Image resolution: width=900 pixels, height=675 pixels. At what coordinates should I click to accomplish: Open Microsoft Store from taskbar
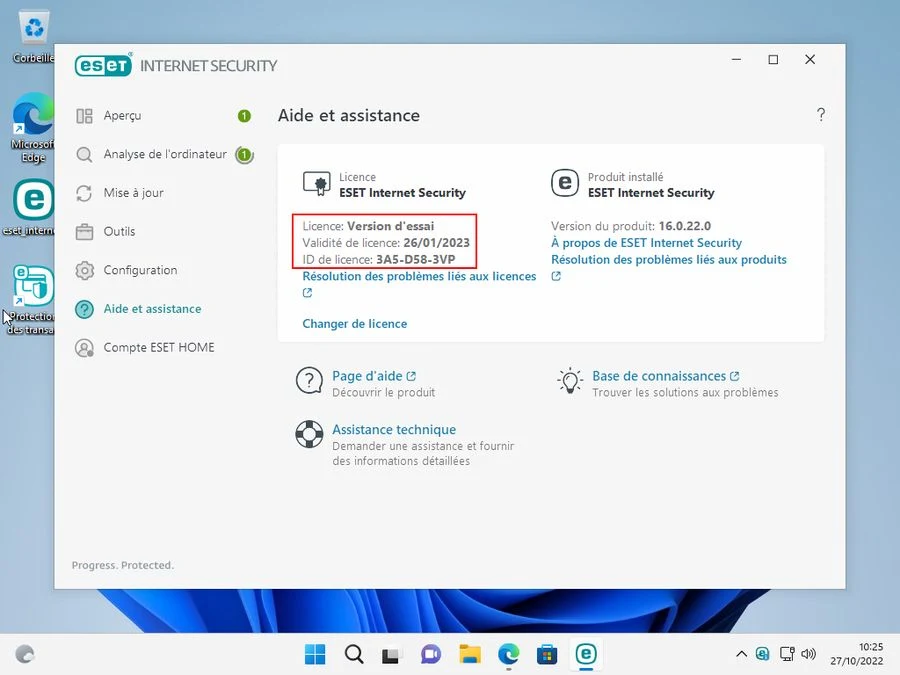click(546, 654)
